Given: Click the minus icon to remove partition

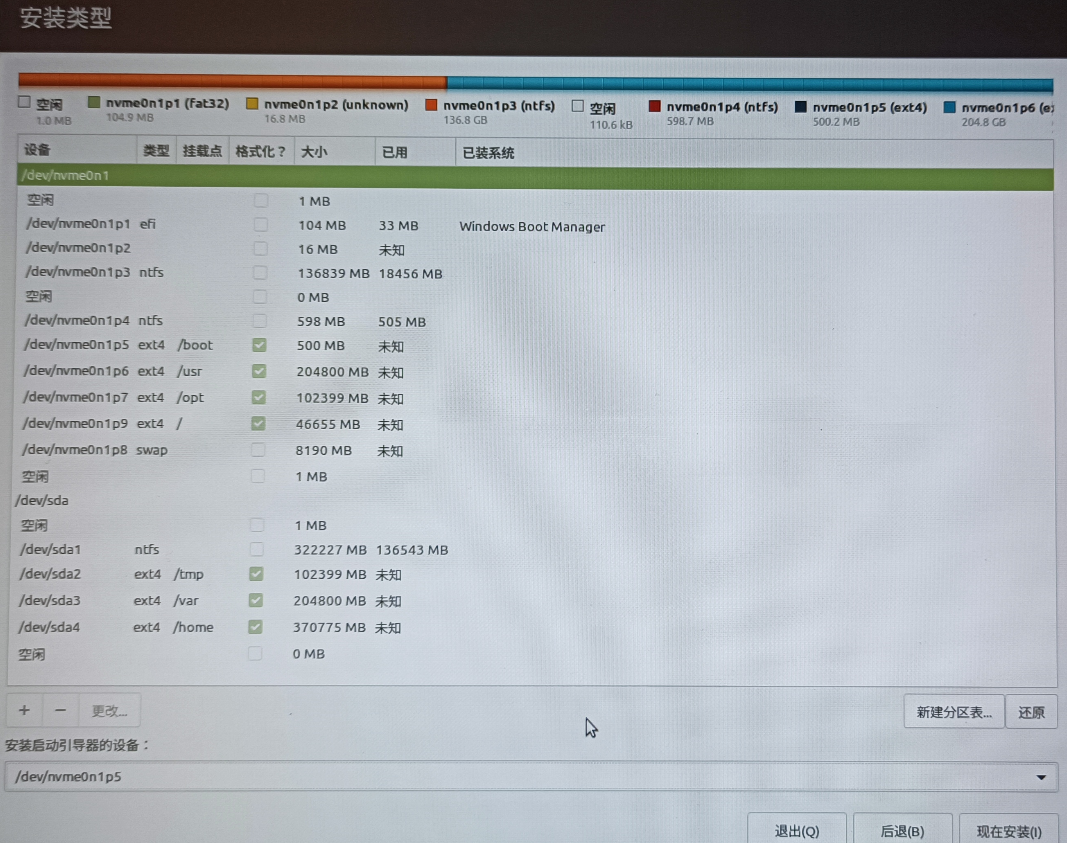Looking at the screenshot, I should [61, 710].
